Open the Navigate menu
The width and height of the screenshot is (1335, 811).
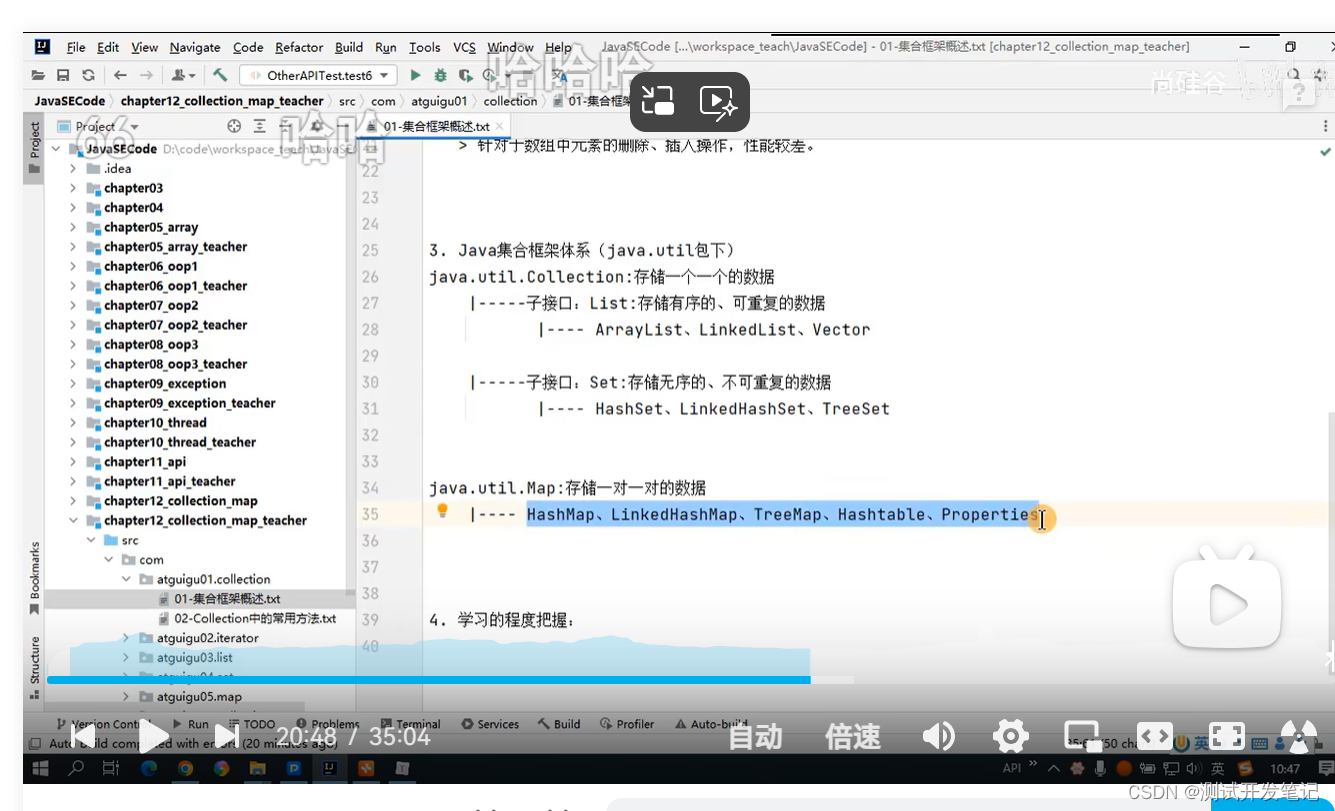pyautogui.click(x=195, y=47)
